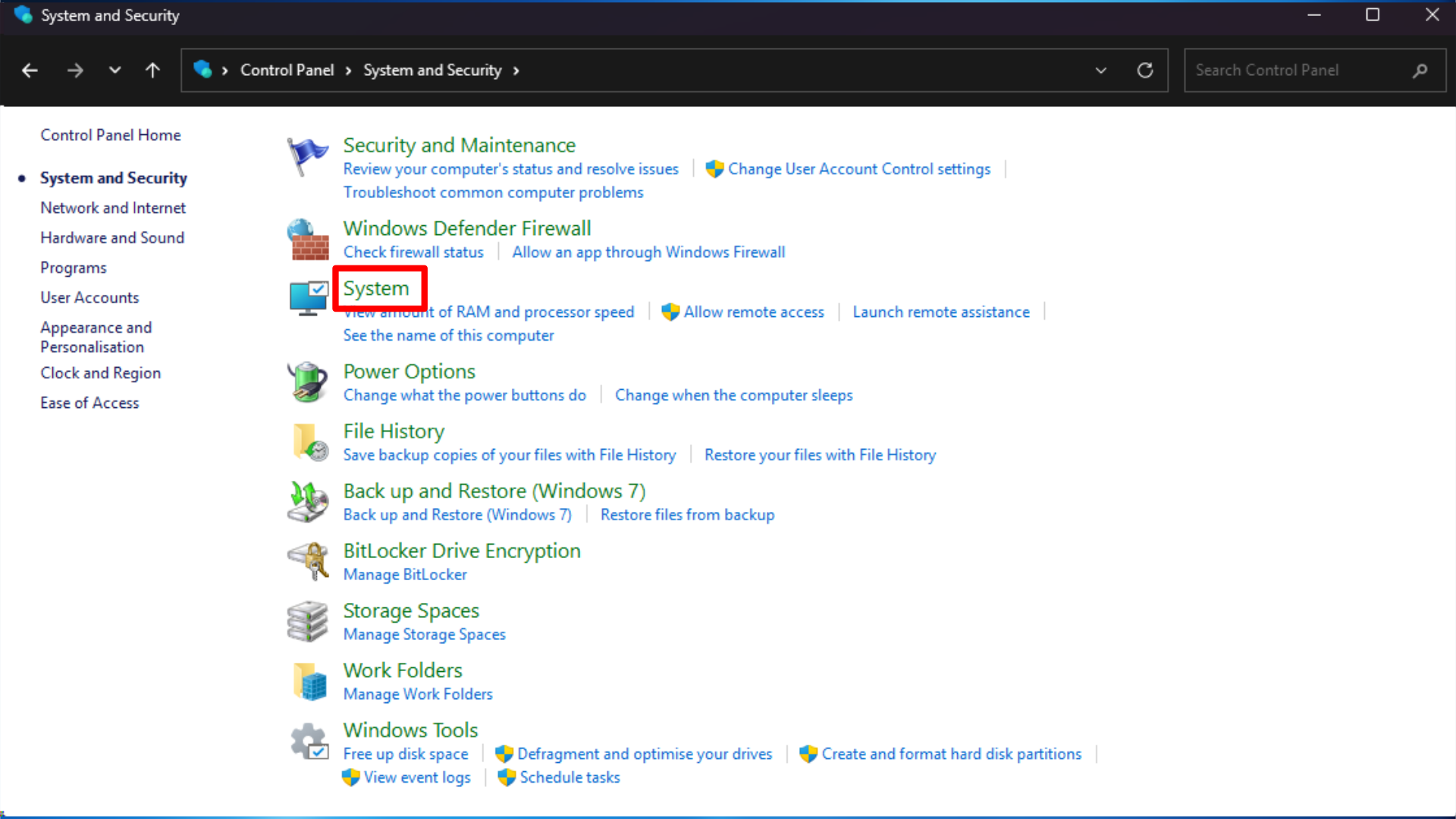Click the BitLocker Drive Encryption key icon
1456x819 pixels.
coord(307,562)
